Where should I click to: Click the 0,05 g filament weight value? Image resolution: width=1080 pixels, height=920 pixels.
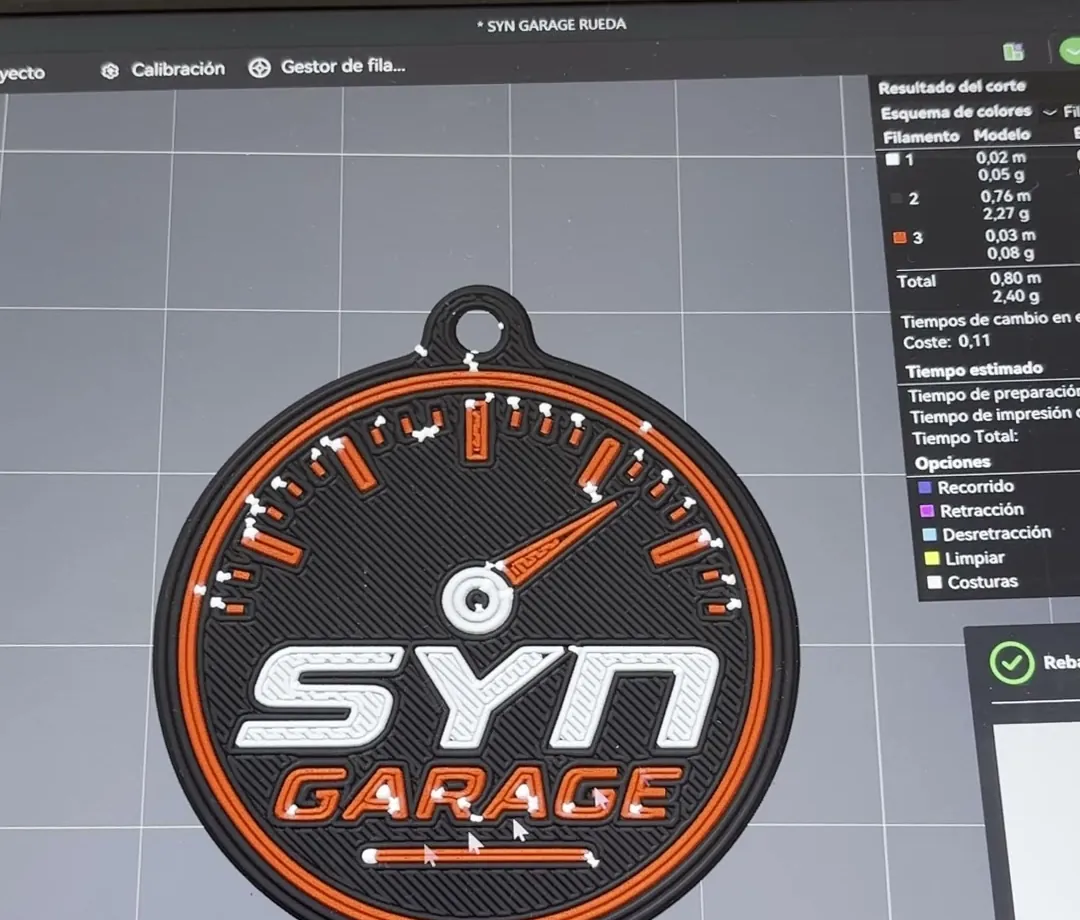coord(1001,175)
